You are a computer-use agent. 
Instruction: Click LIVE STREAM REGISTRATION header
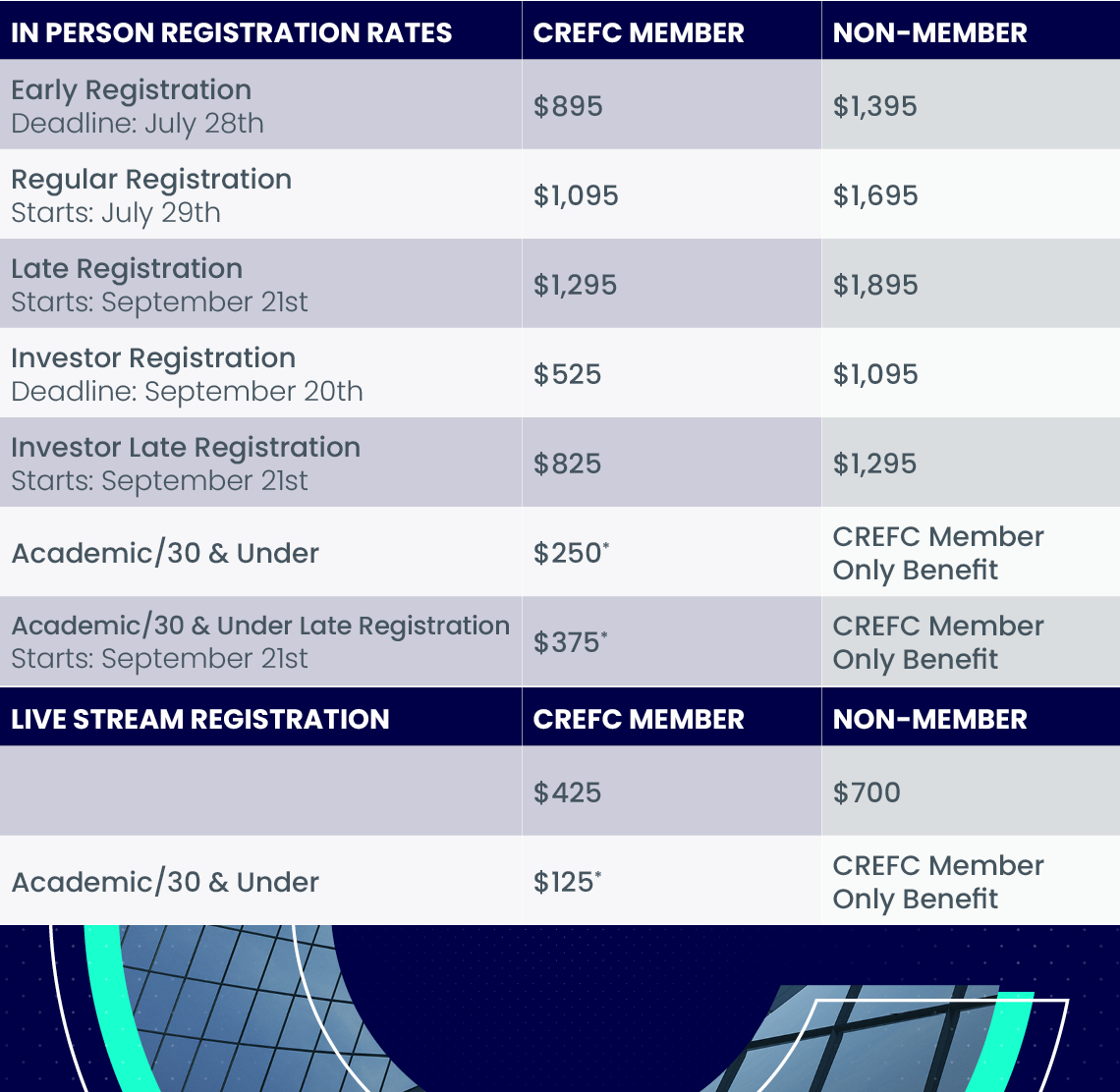pyautogui.click(x=200, y=719)
